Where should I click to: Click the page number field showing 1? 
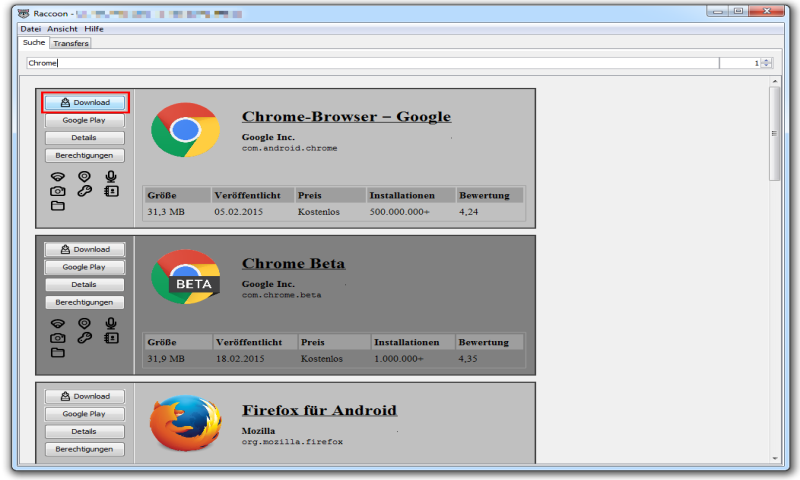click(740, 63)
